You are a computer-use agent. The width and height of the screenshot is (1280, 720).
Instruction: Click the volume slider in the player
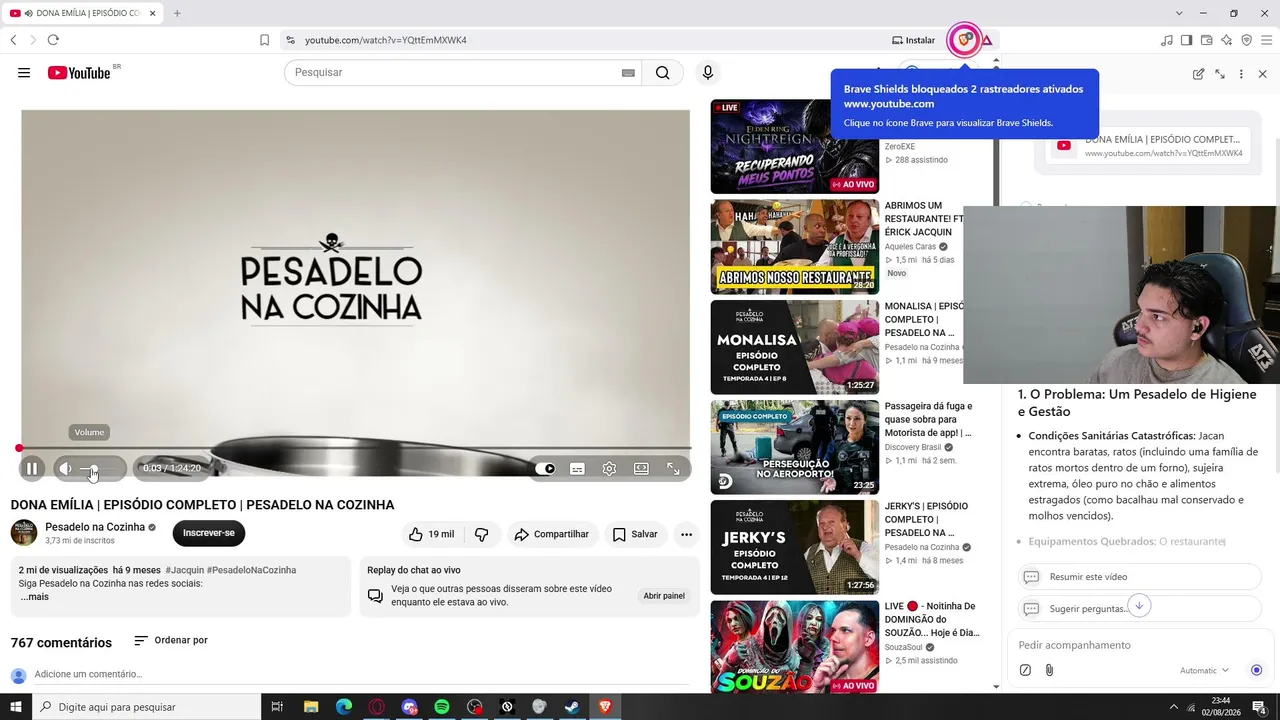[100, 469]
